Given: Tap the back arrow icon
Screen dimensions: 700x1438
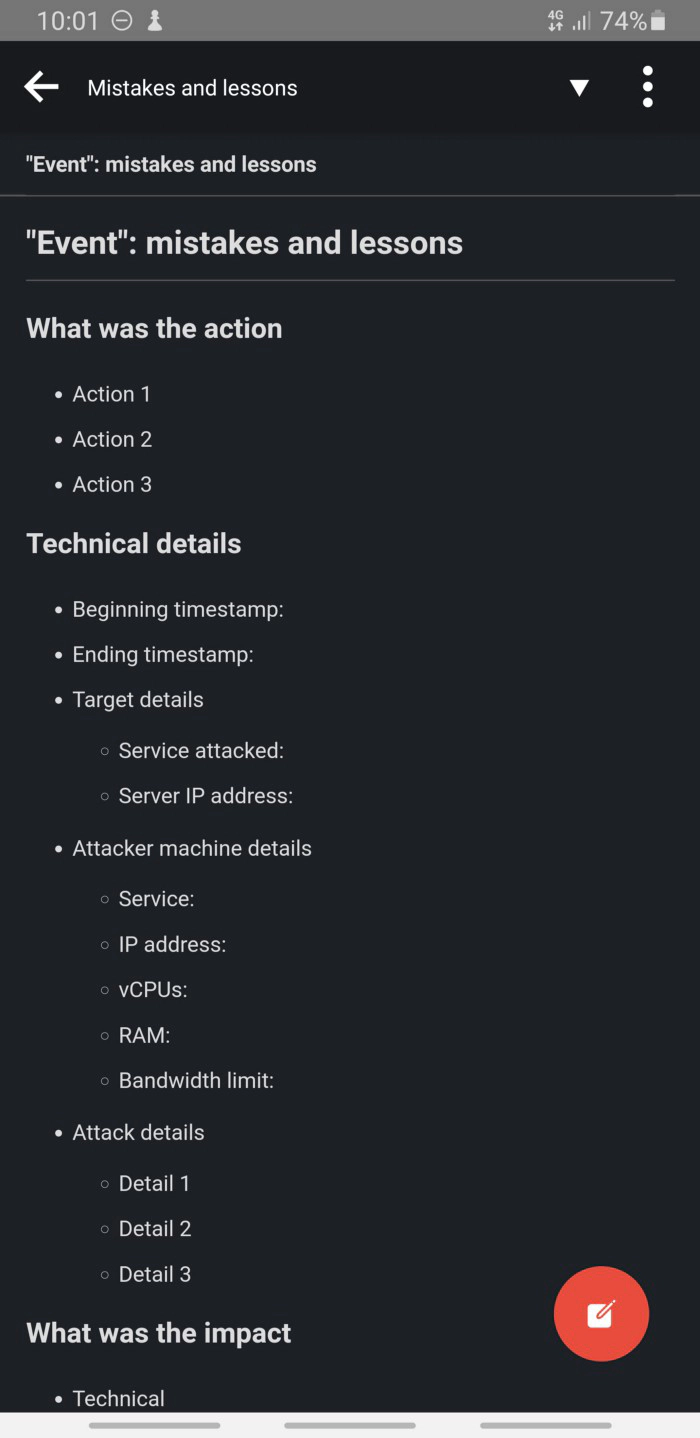Looking at the screenshot, I should (41, 87).
